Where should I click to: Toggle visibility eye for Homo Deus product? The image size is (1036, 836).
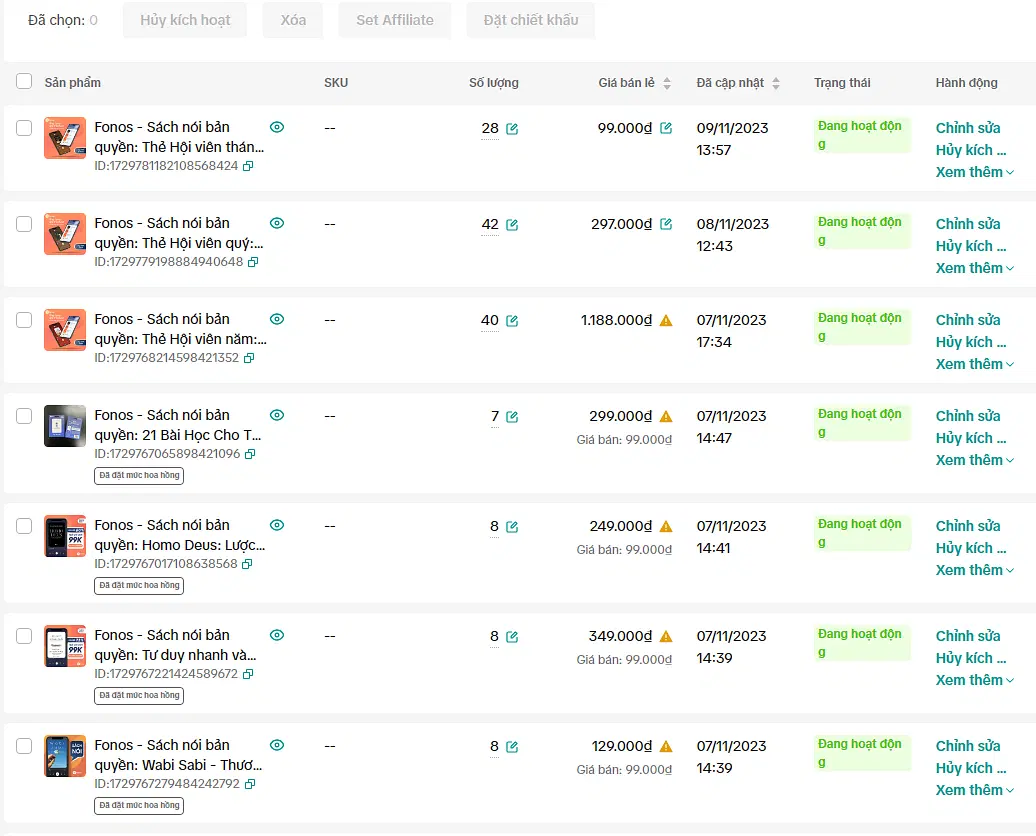click(278, 525)
